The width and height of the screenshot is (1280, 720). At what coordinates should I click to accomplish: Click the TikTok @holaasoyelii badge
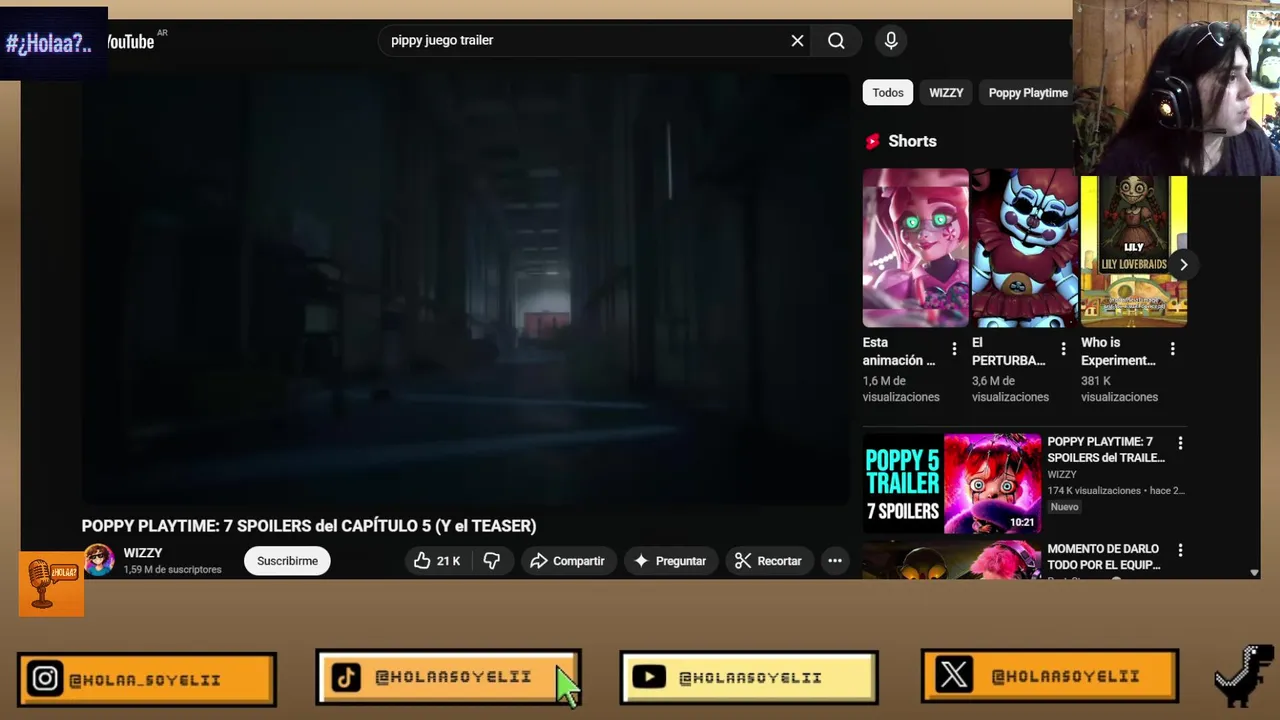(448, 678)
